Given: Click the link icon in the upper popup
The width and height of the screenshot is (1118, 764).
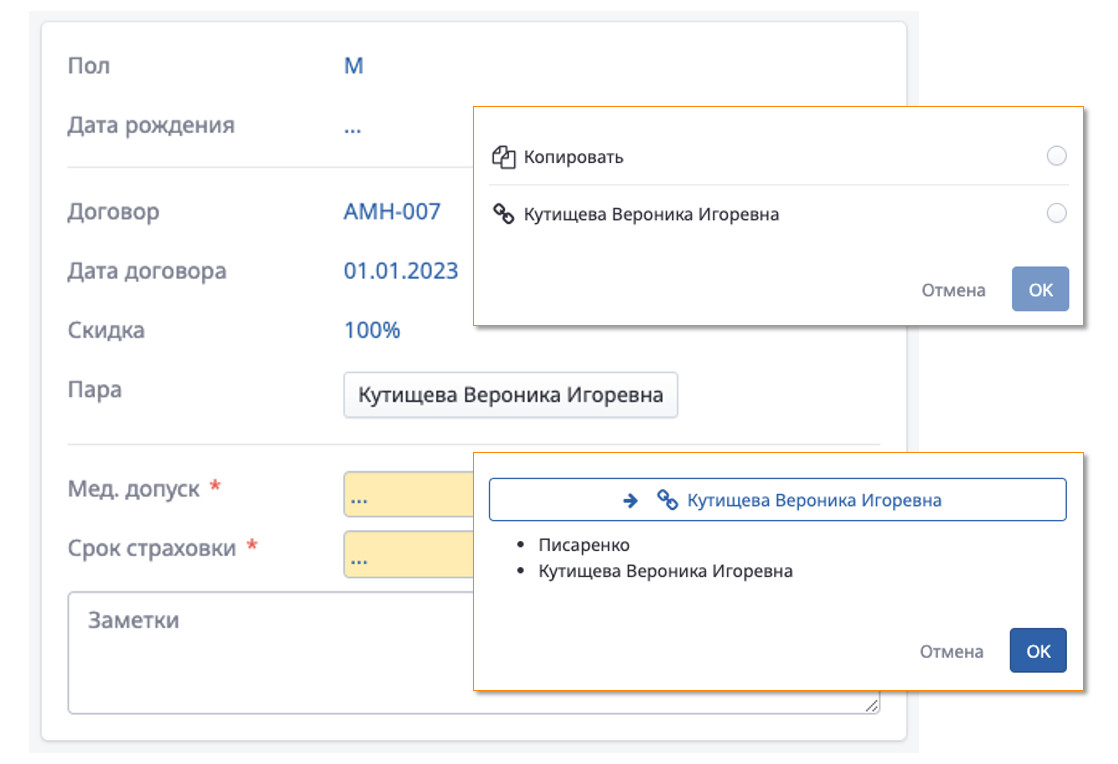Looking at the screenshot, I should [x=503, y=214].
